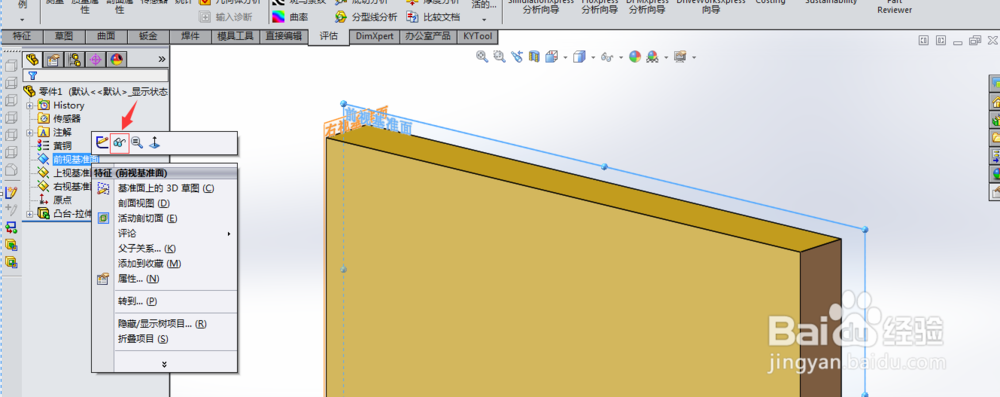Expand hidden manager tabs with the » chevron
The image size is (1000, 397).
(161, 59)
